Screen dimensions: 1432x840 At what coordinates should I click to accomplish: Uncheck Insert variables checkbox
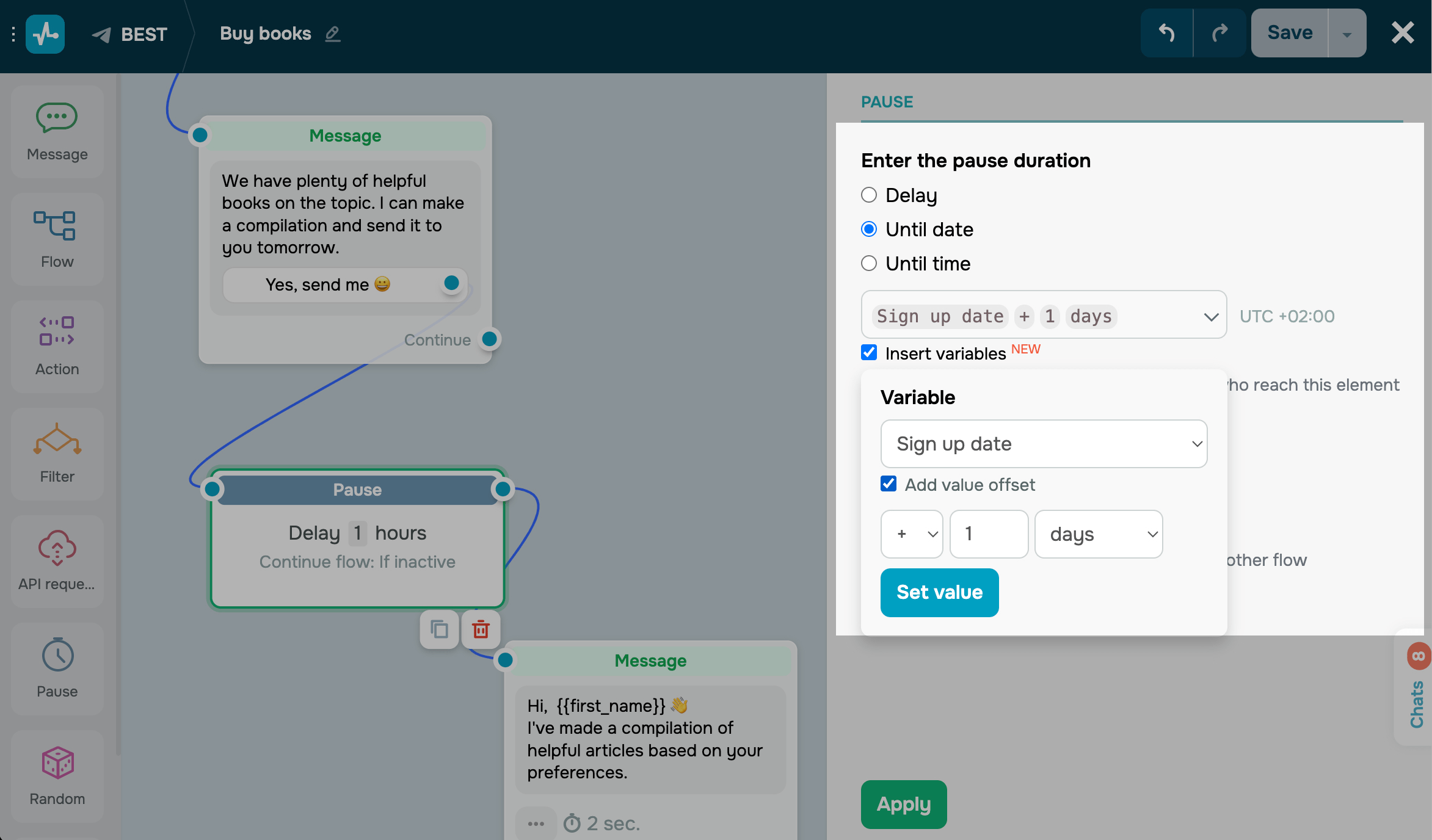click(x=868, y=353)
